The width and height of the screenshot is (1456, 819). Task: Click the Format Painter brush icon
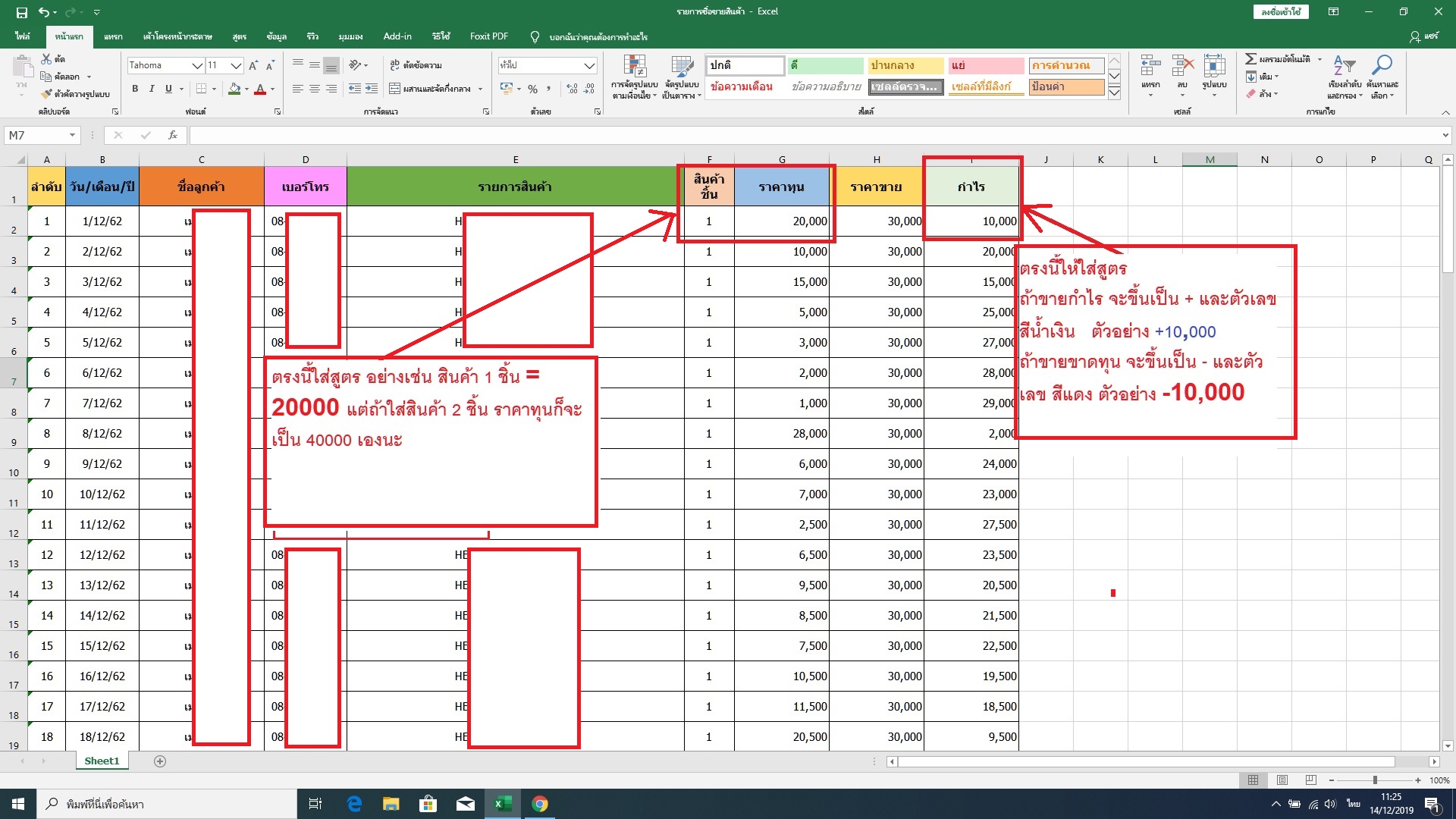click(47, 94)
